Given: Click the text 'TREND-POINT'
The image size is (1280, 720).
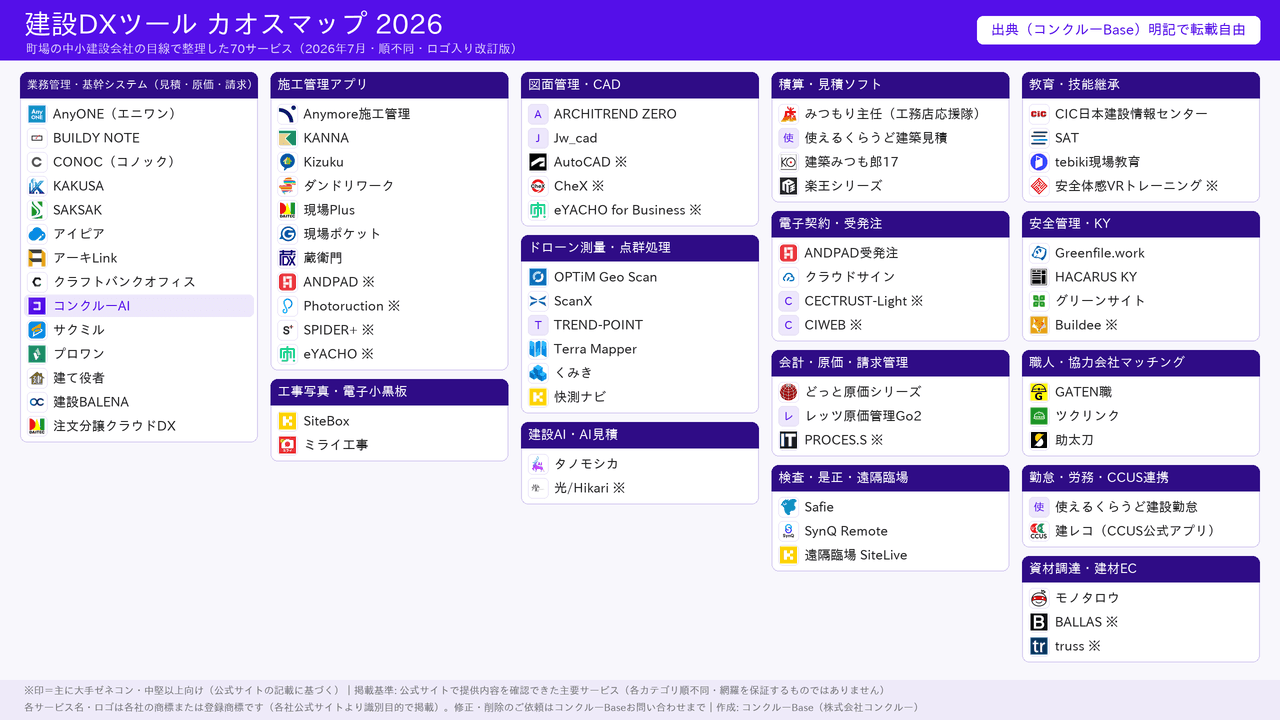Looking at the screenshot, I should pyautogui.click(x=598, y=325).
